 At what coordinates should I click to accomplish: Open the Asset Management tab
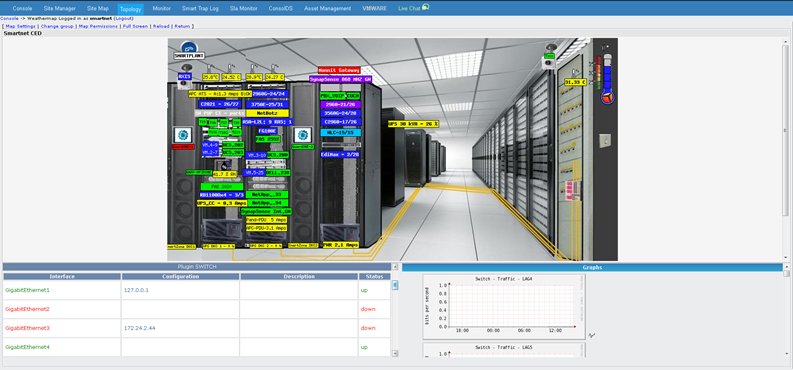pos(327,9)
